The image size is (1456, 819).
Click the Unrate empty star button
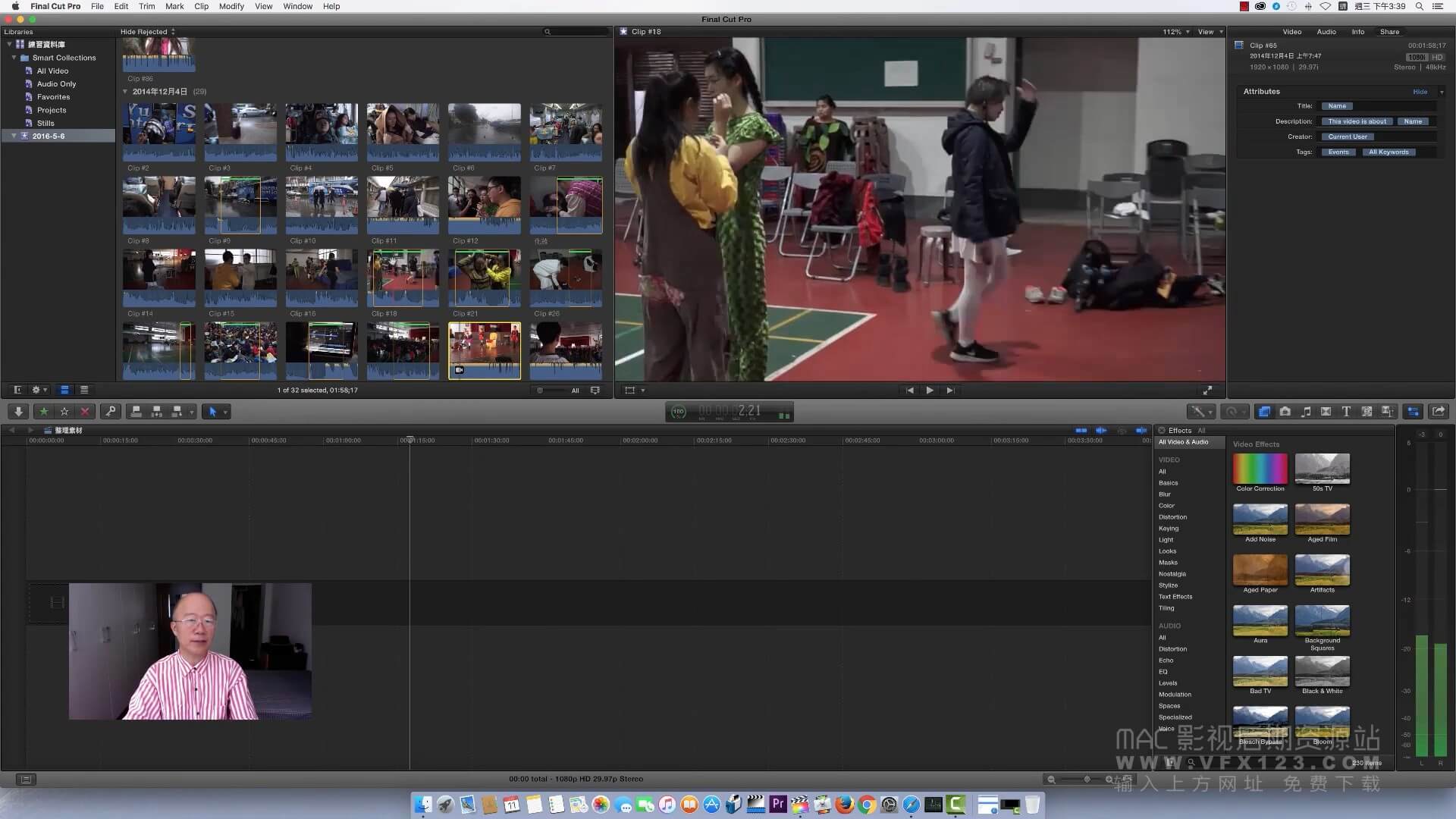tap(64, 411)
